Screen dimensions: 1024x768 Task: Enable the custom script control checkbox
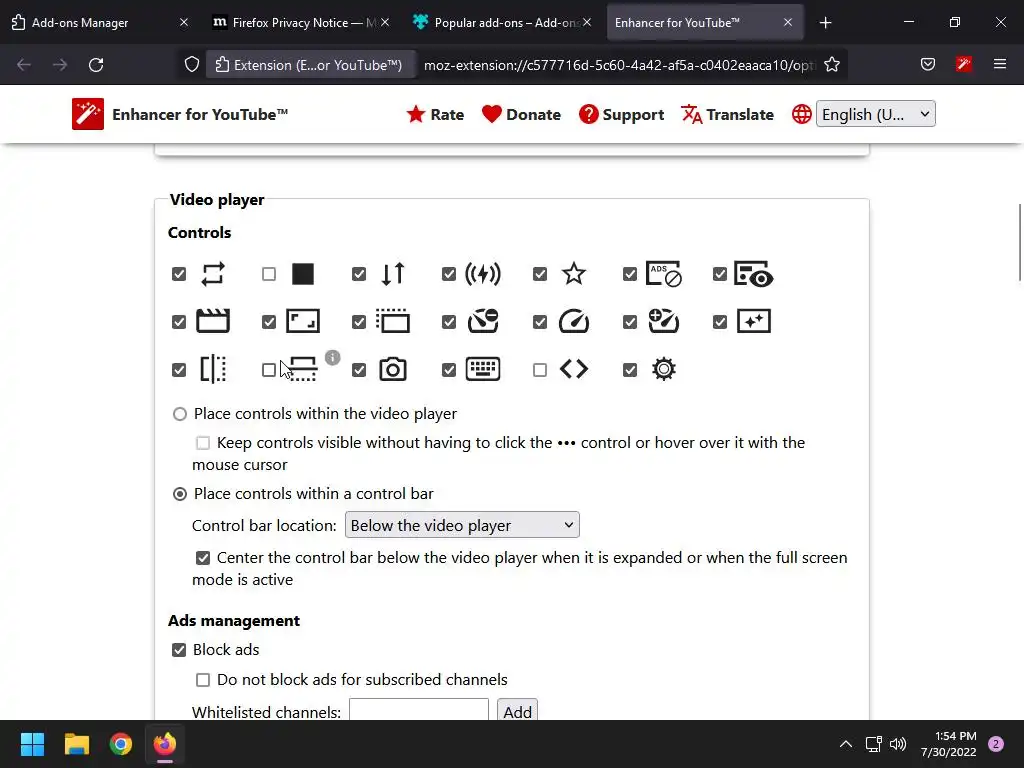pos(540,370)
